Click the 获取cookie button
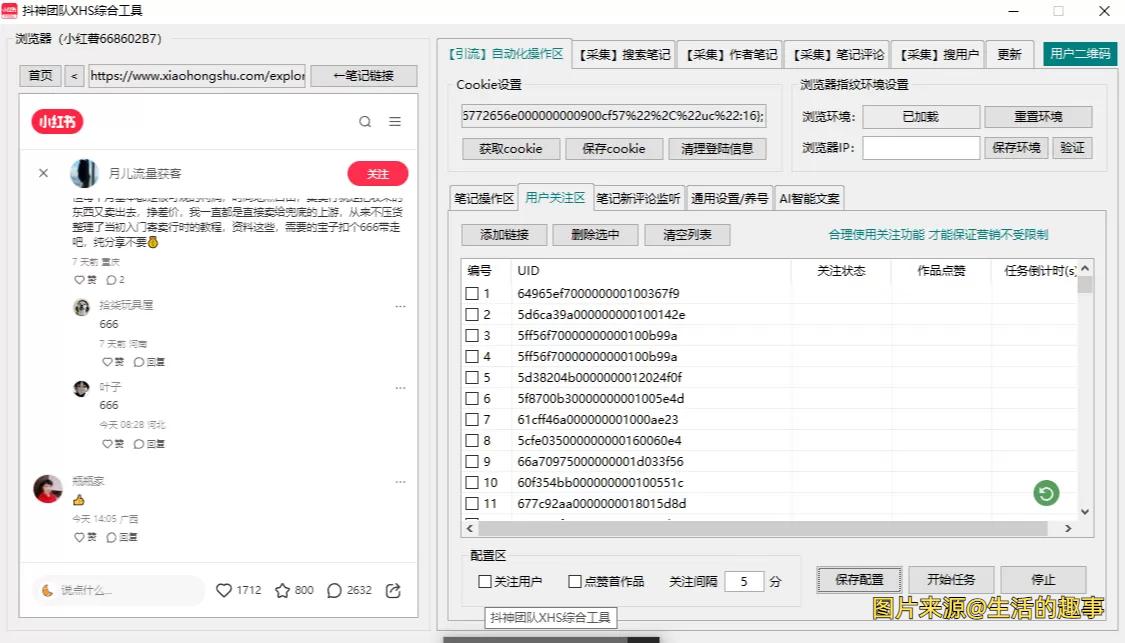 point(510,148)
